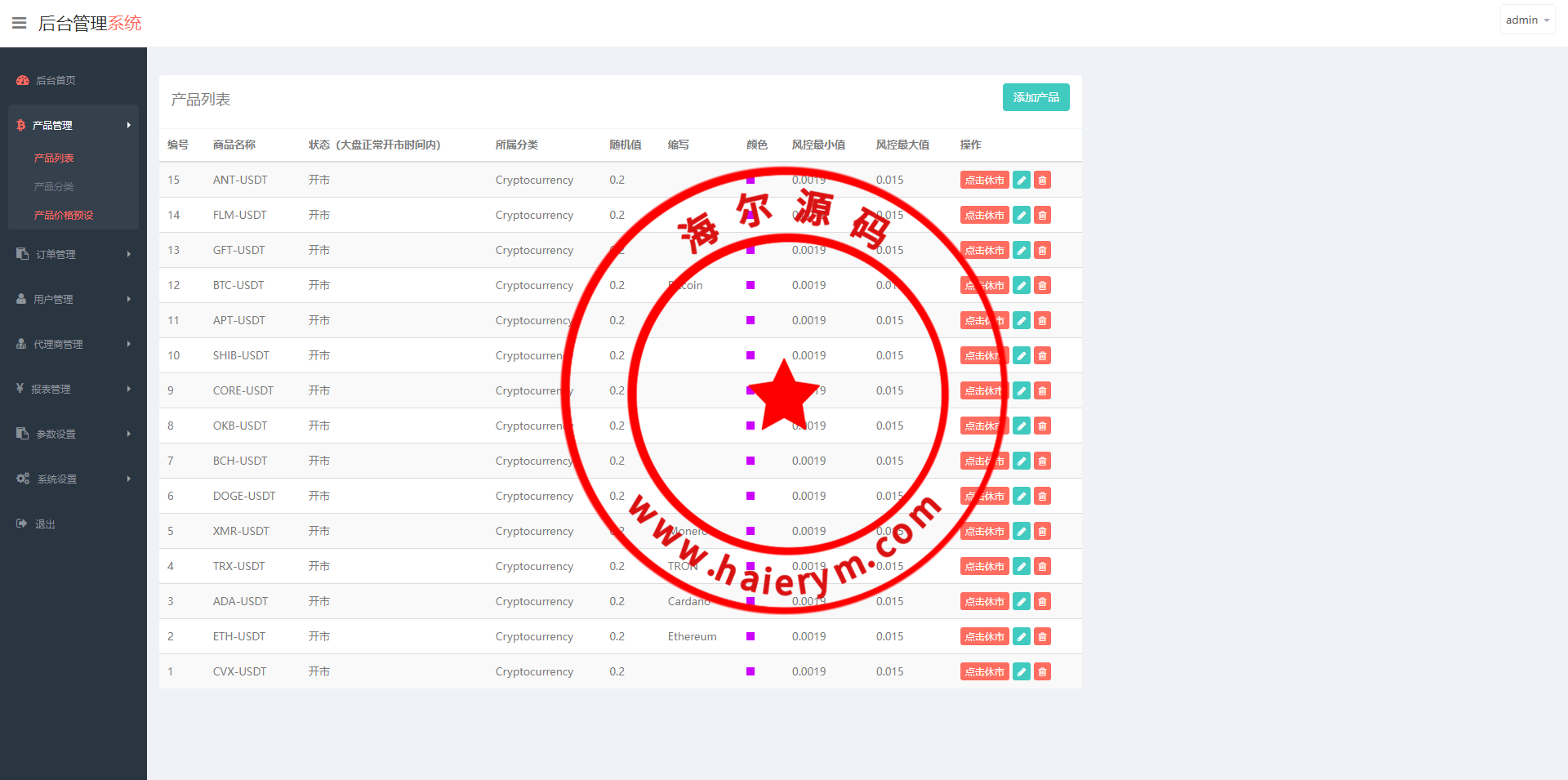Click the hamburger menu icon in header
This screenshot has height=780, width=1568.
coord(20,23)
